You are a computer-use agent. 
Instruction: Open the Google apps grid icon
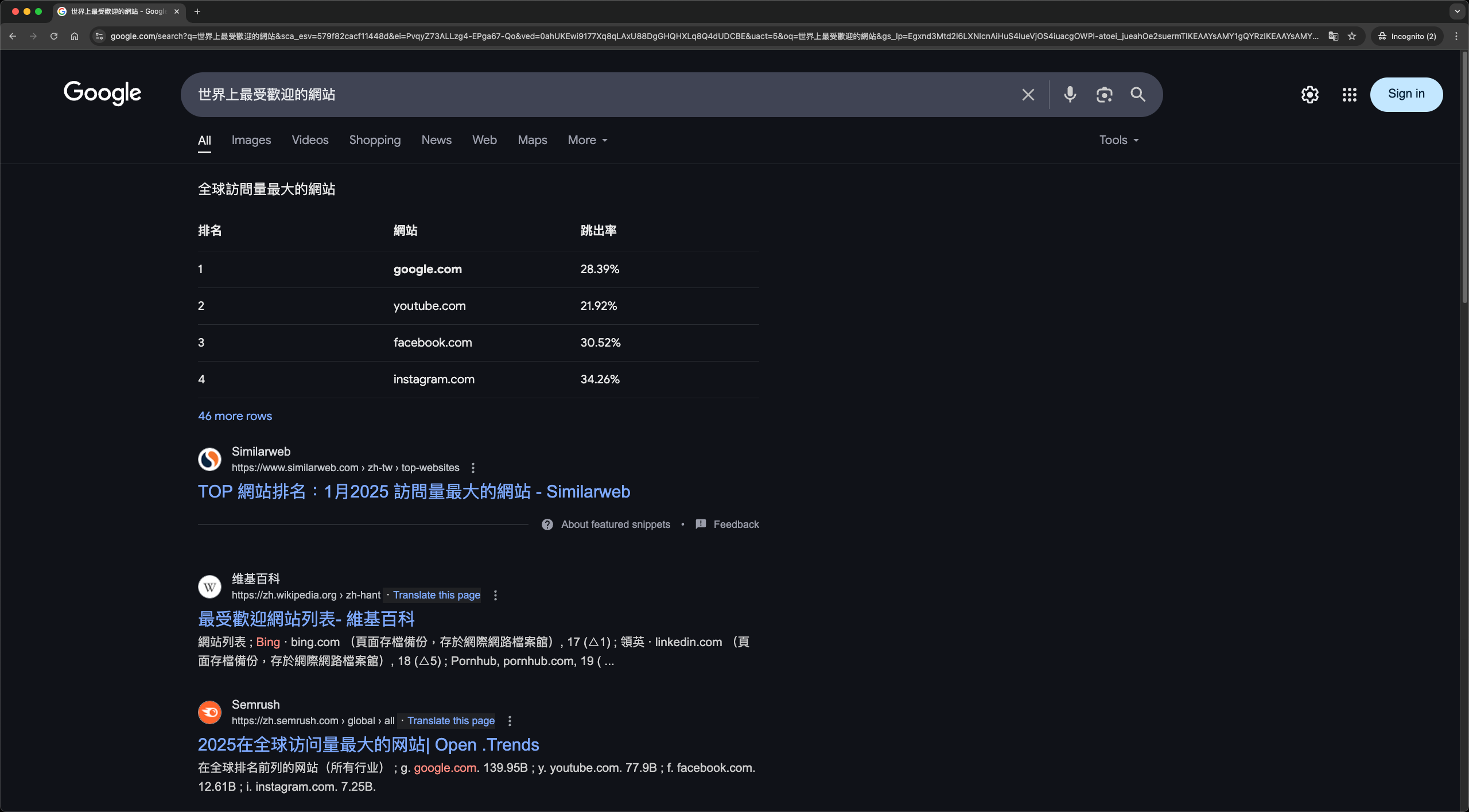click(x=1349, y=95)
